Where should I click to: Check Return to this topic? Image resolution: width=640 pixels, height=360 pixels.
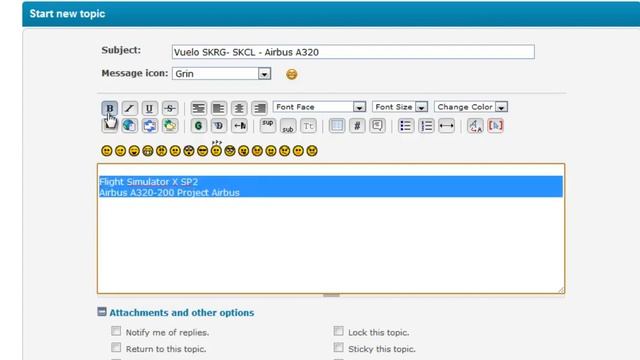[116, 347]
